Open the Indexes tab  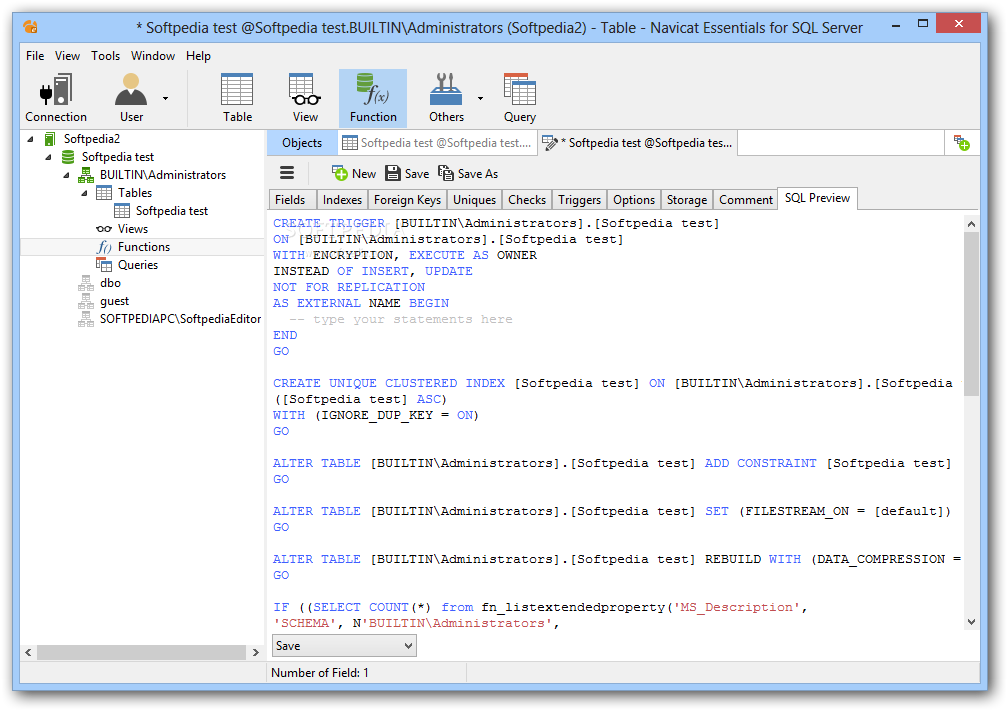tap(342, 200)
